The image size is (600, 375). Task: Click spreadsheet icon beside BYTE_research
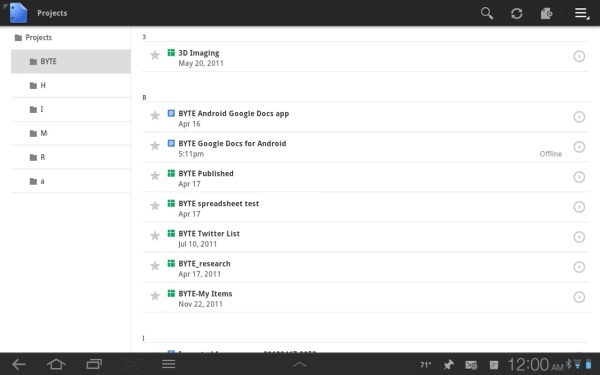coord(171,263)
